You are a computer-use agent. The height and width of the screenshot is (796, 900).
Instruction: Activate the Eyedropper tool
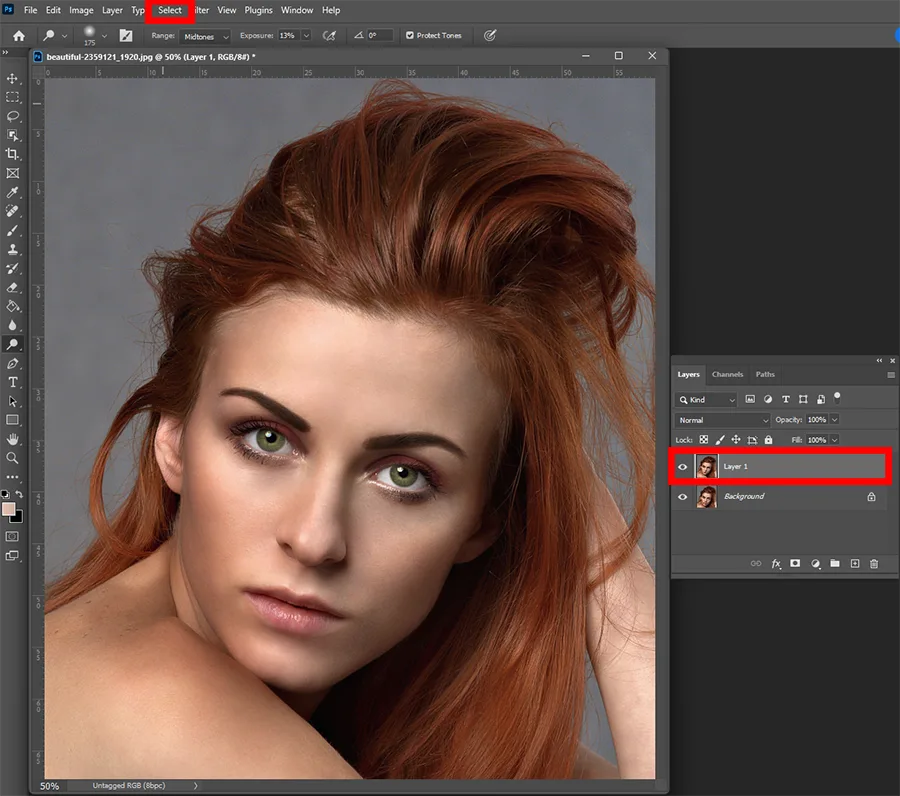13,192
